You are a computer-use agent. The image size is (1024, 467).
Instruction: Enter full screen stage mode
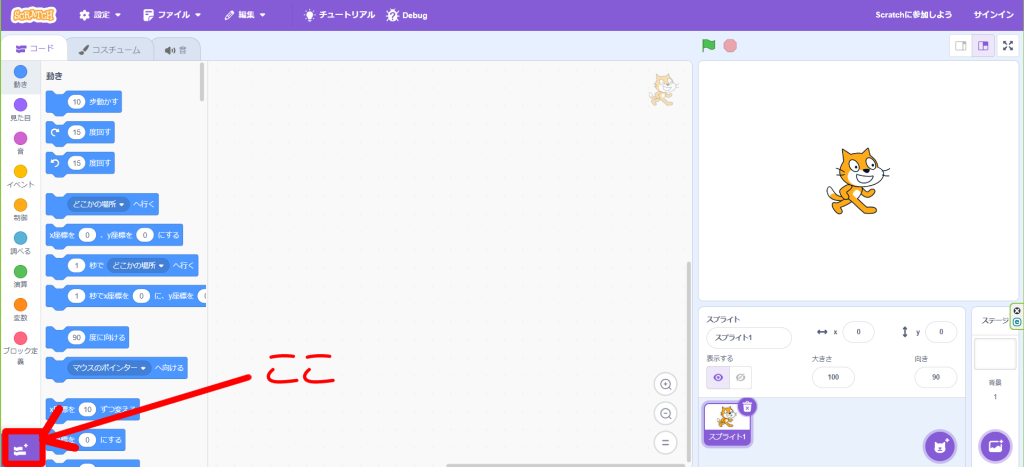tap(1008, 46)
